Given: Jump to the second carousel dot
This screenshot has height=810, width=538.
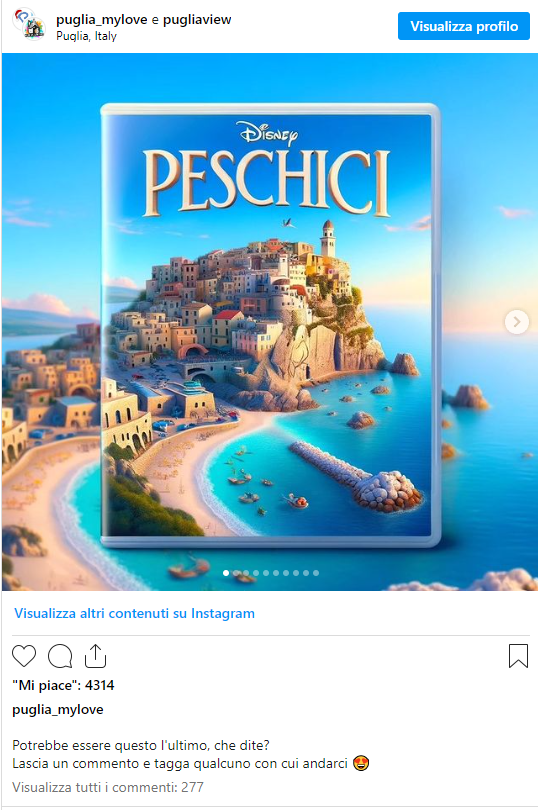Looking at the screenshot, I should pos(236,573).
